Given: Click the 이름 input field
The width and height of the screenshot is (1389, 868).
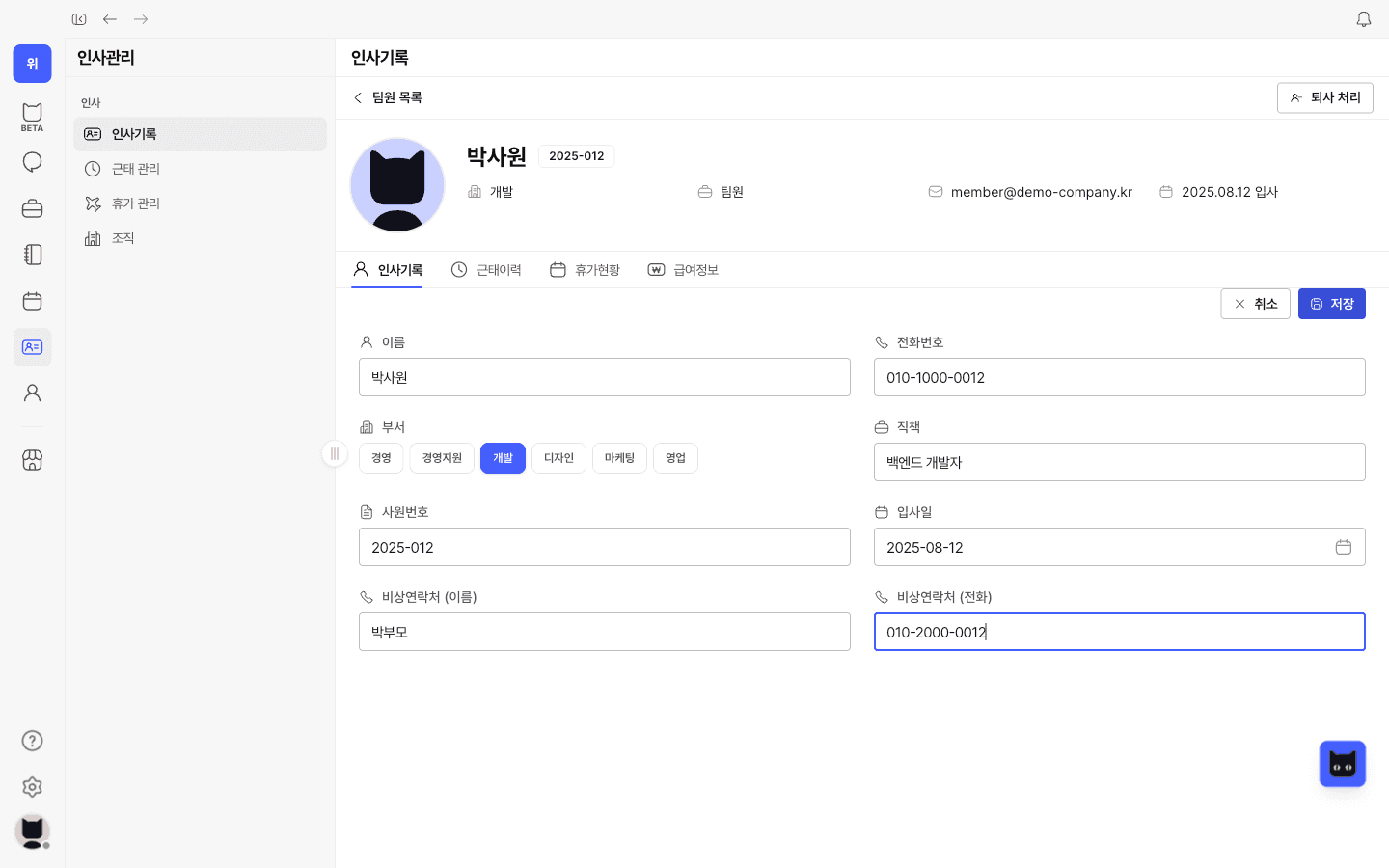Looking at the screenshot, I should (x=605, y=377).
